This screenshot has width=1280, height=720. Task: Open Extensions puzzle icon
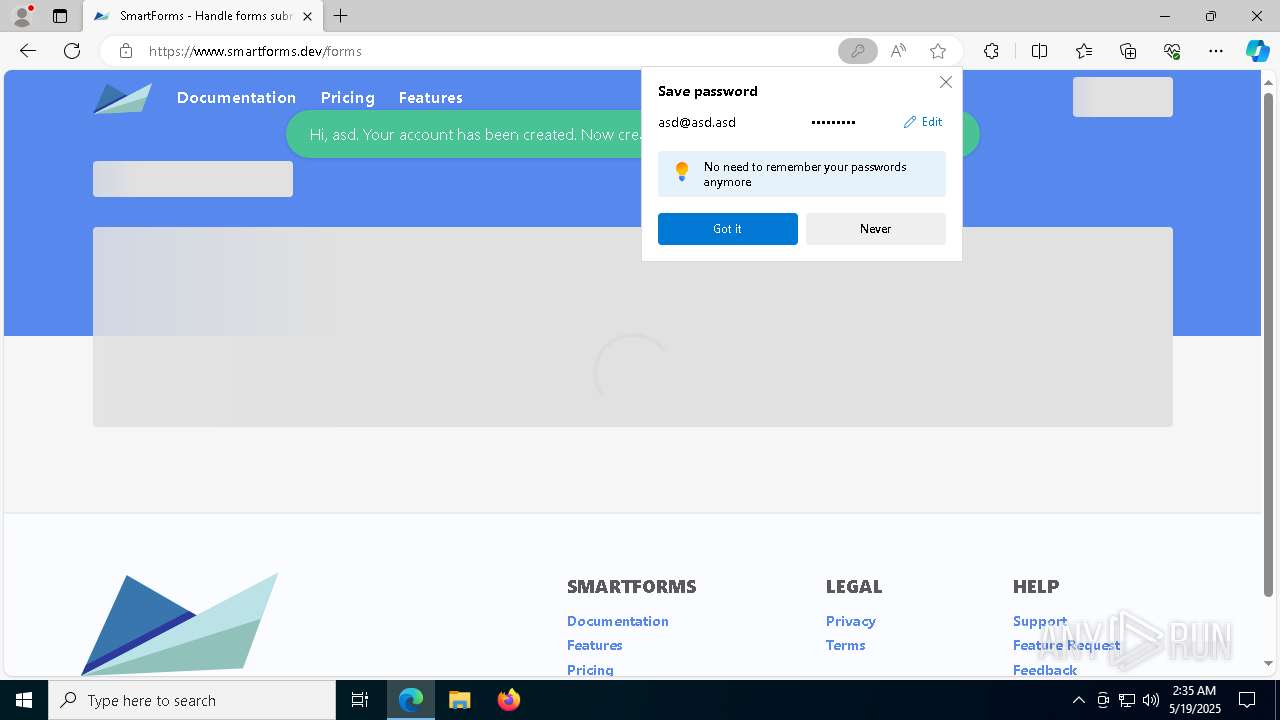[x=991, y=51]
